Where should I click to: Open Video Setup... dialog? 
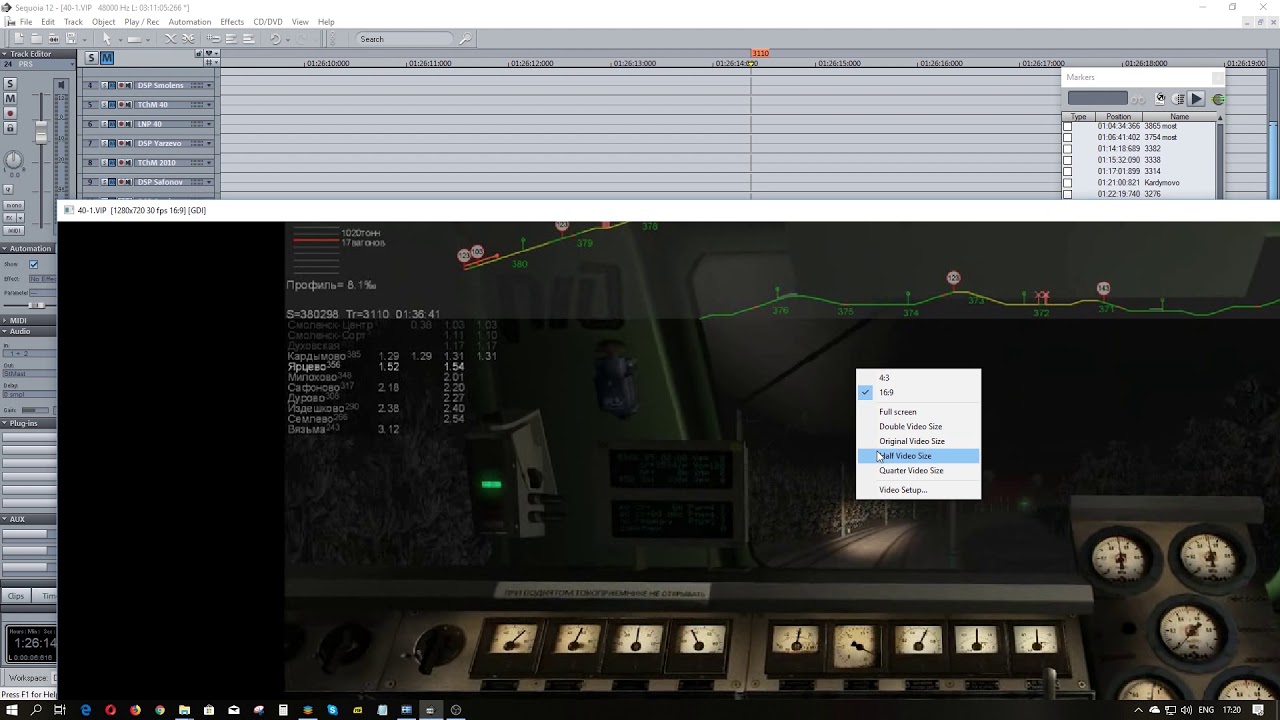[x=918, y=490]
